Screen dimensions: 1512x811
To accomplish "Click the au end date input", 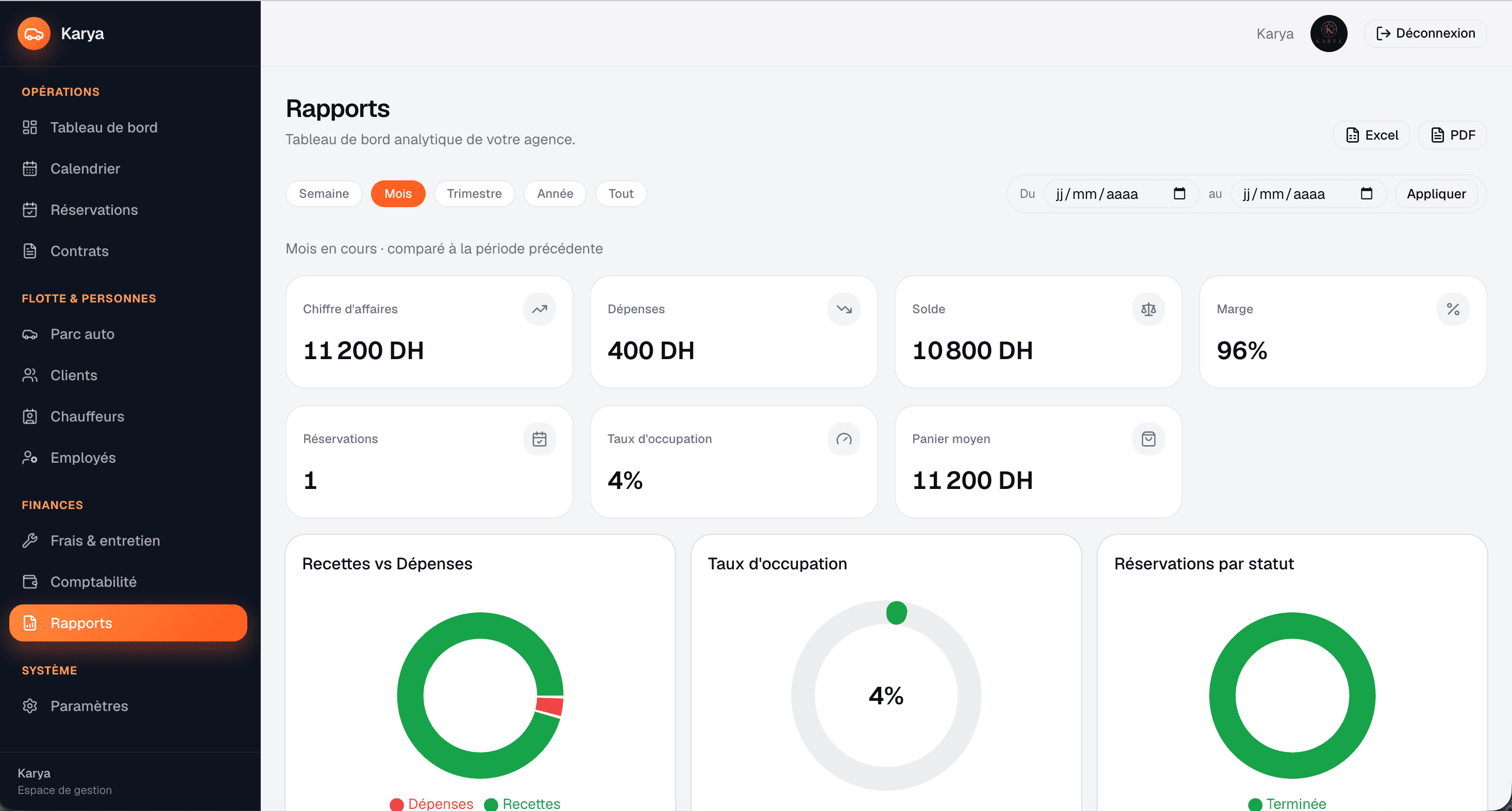I will [1308, 194].
